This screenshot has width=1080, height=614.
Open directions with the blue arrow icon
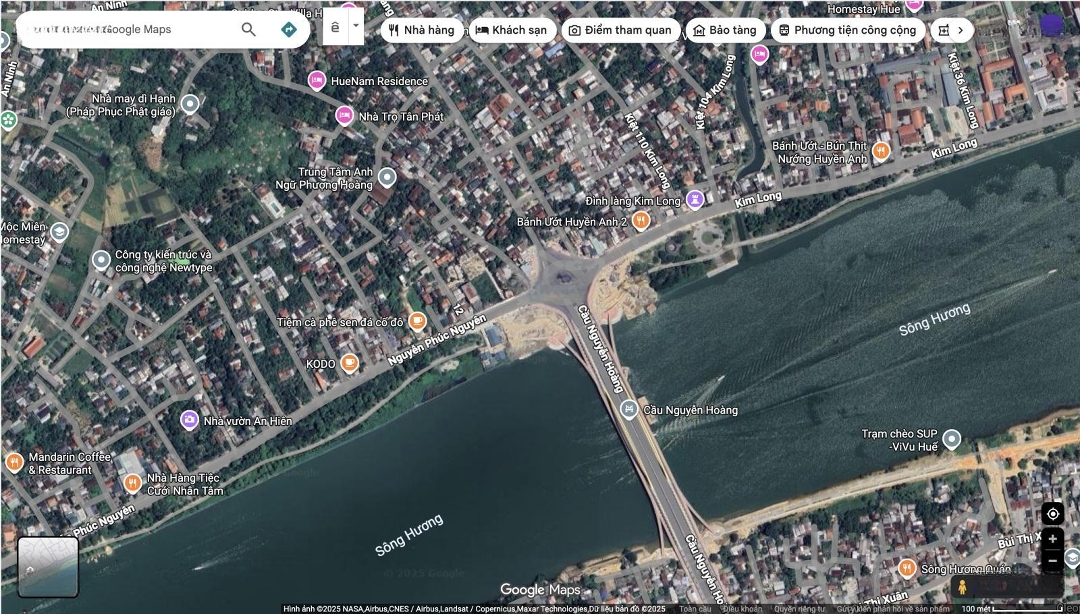(x=288, y=30)
